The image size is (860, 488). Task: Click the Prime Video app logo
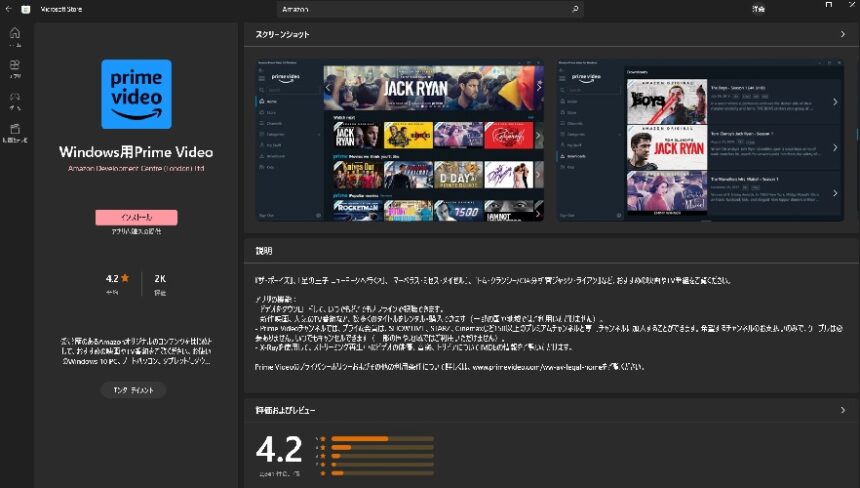(136, 94)
